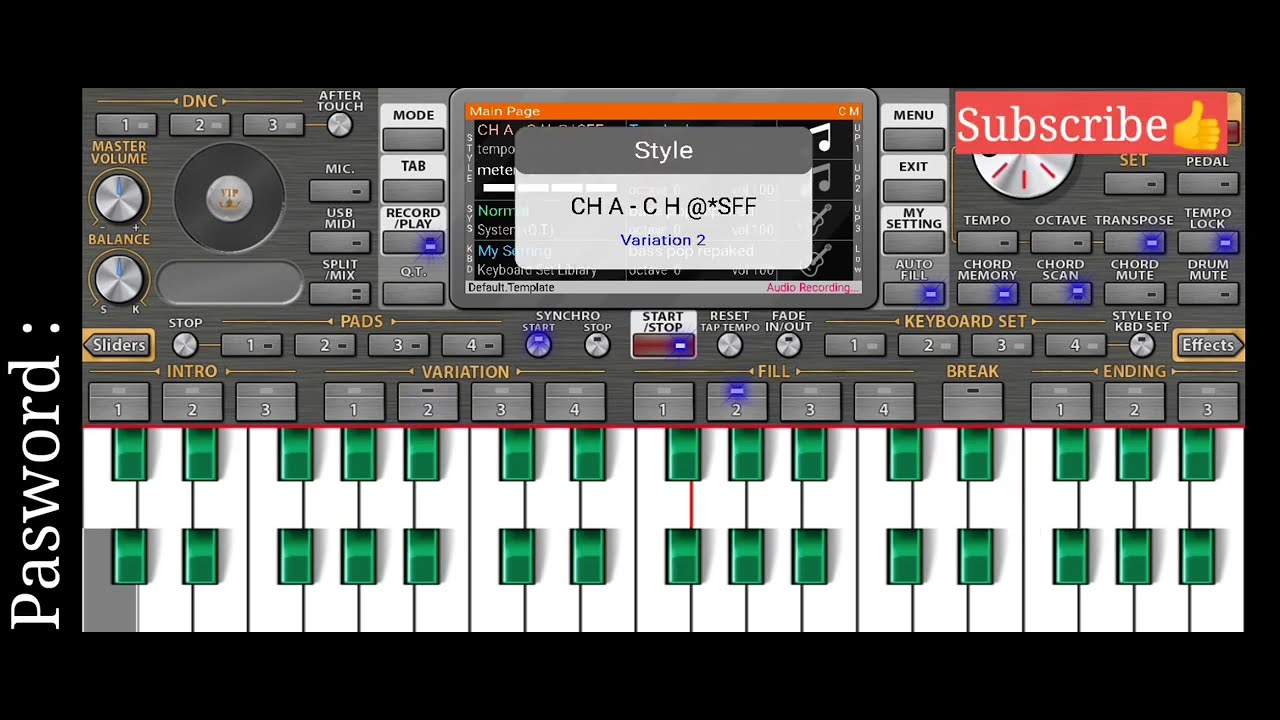Click the BREAK button
The height and width of the screenshot is (720, 1280).
(x=973, y=401)
